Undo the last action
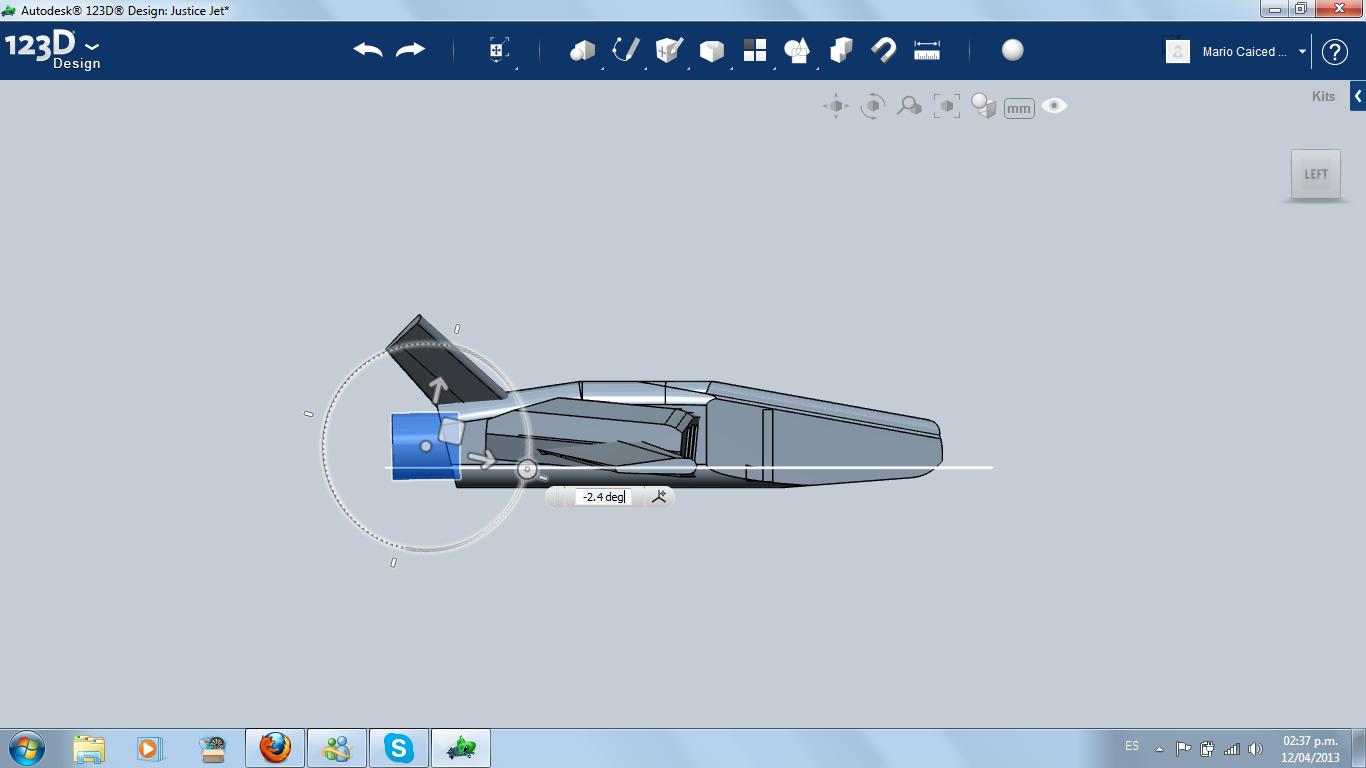This screenshot has width=1366, height=768. point(368,50)
